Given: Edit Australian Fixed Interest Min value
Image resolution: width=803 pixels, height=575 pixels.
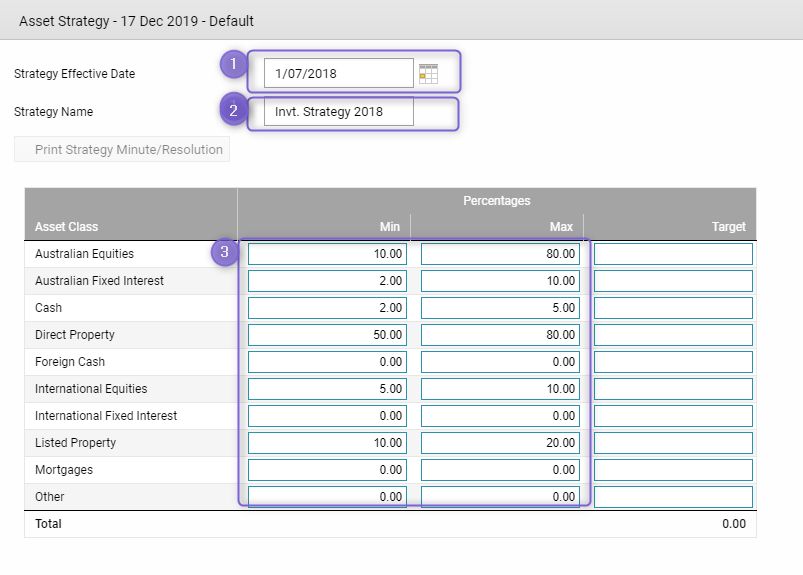Looking at the screenshot, I should coord(327,281).
